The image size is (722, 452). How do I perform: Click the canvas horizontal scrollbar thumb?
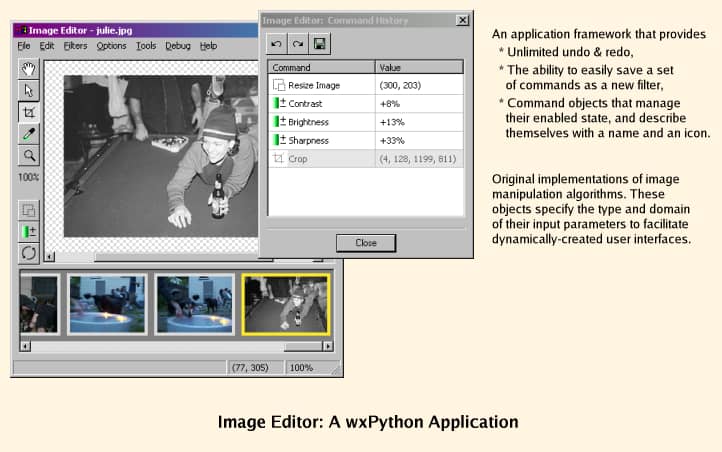click(x=183, y=258)
